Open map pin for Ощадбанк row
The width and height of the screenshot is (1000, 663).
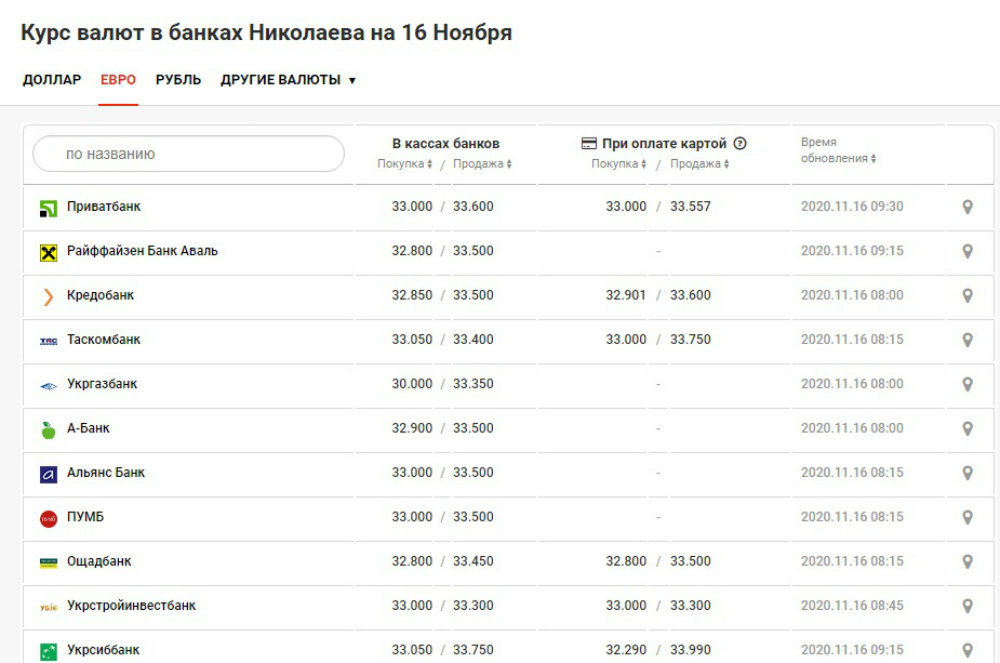(967, 562)
